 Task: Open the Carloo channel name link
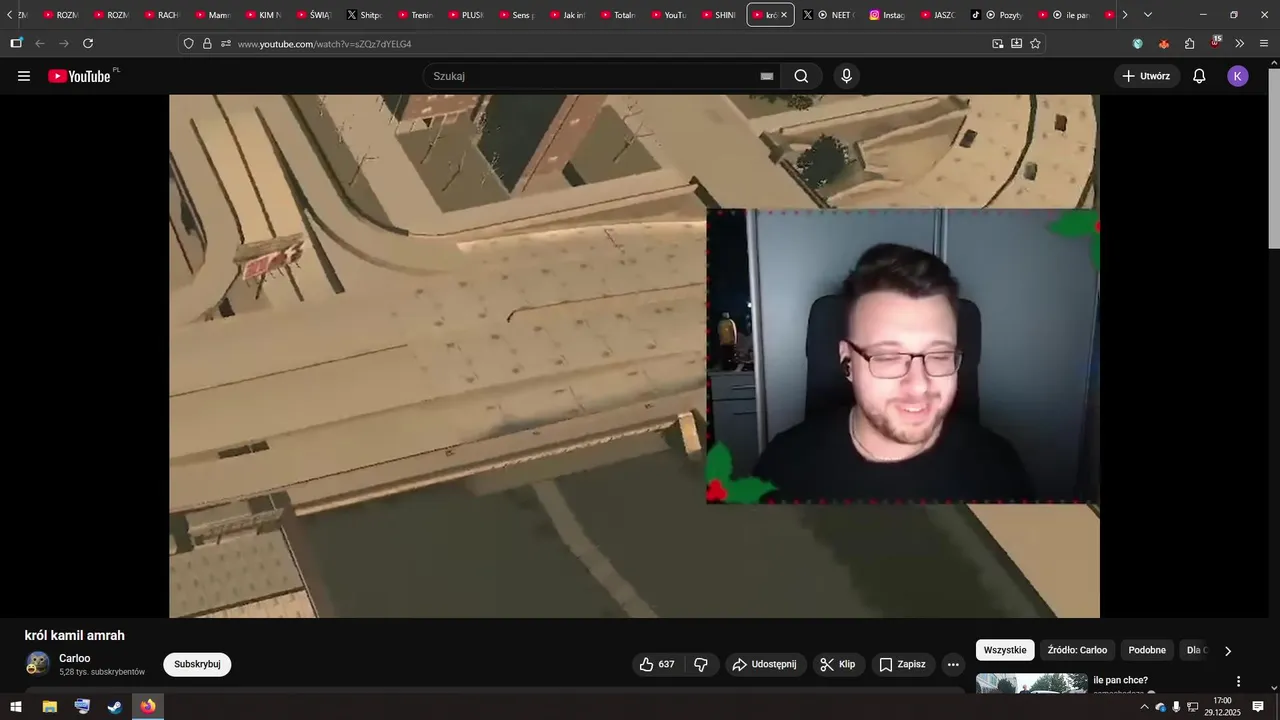point(75,658)
